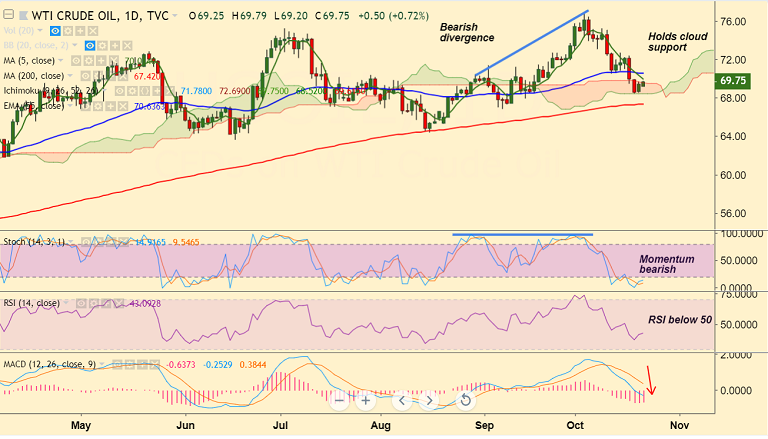Image resolution: width=768 pixels, height=439 pixels.
Task: Expand the Vol (20) dropdown arrow
Action: (x=40, y=30)
